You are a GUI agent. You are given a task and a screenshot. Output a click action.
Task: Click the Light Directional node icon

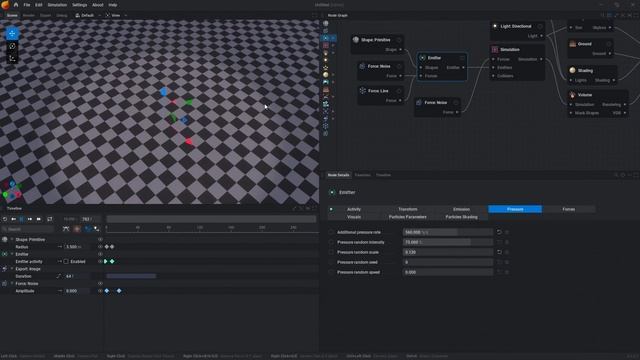(x=495, y=26)
